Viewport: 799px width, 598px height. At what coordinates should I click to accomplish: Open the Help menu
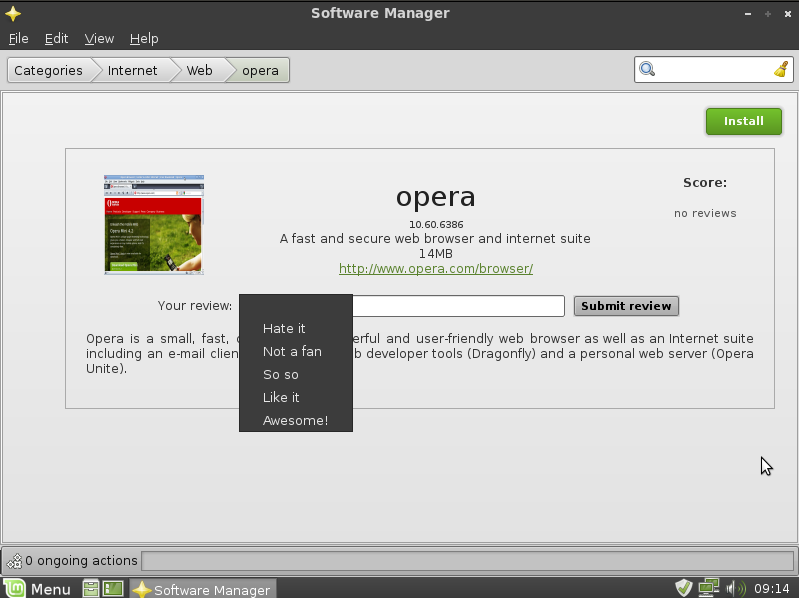coord(144,39)
